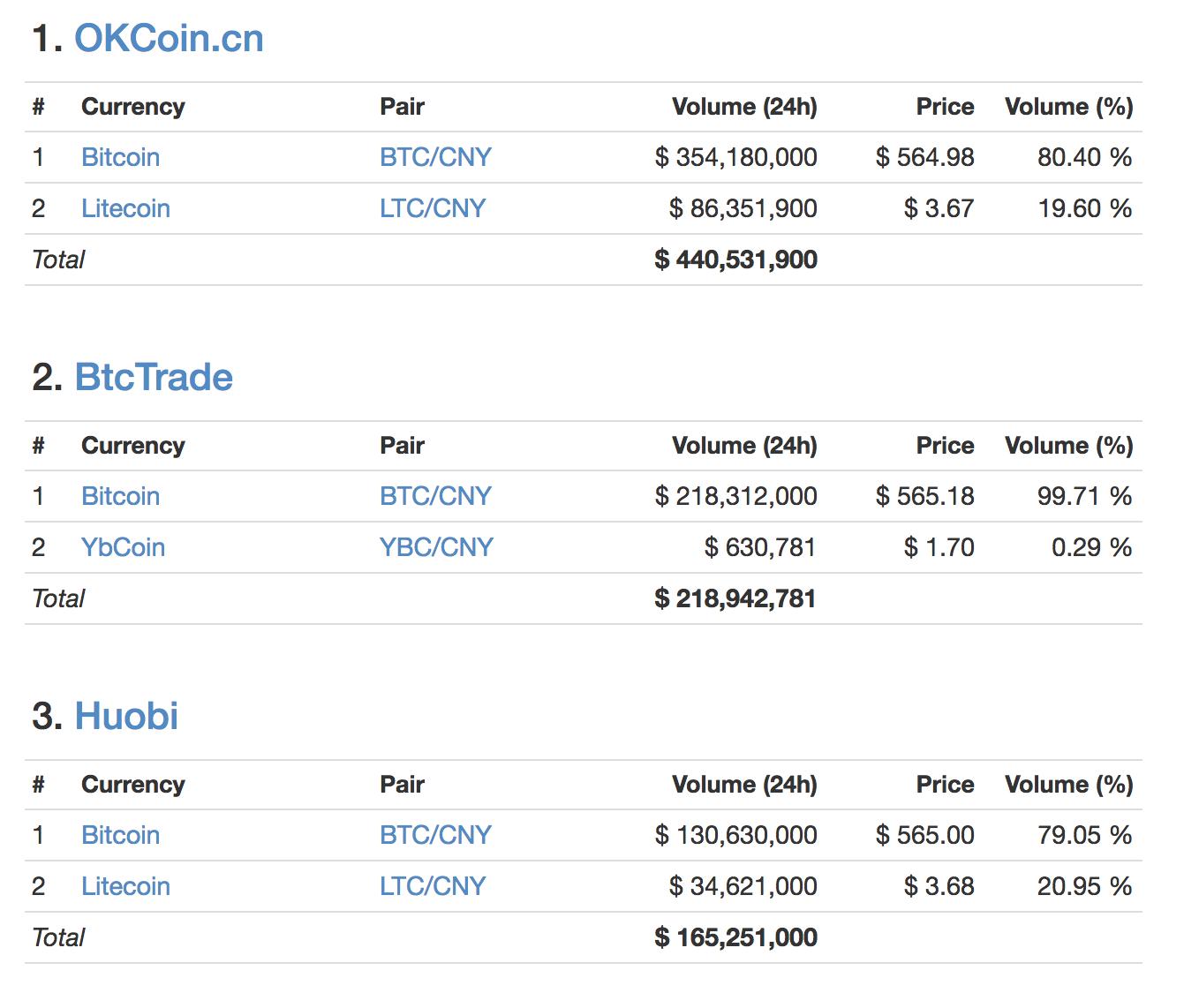Image resolution: width=1199 pixels, height=1008 pixels.
Task: Open the OKCoin.cn exchange link
Action: (x=169, y=39)
